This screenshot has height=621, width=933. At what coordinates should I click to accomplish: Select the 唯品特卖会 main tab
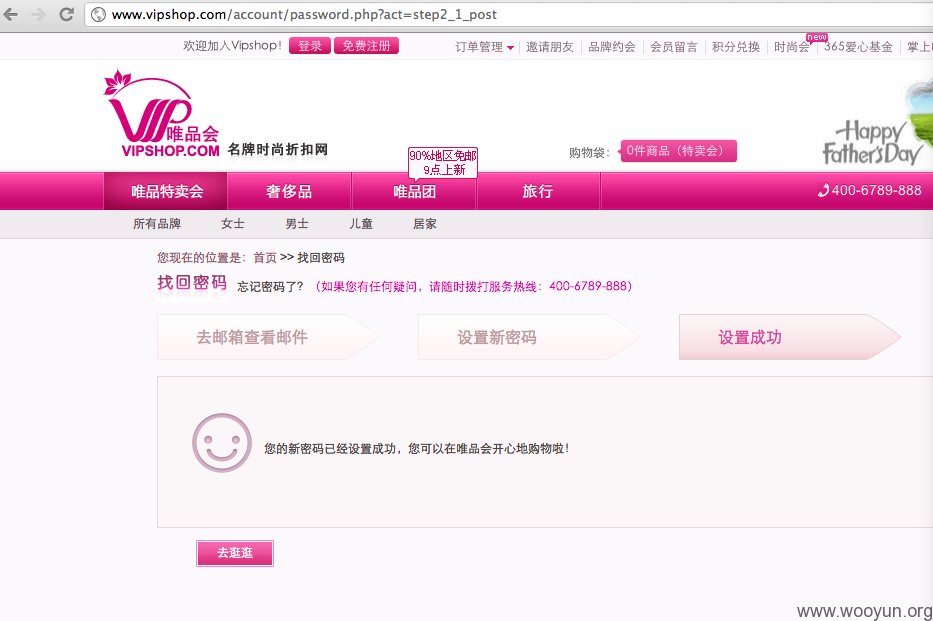click(166, 191)
